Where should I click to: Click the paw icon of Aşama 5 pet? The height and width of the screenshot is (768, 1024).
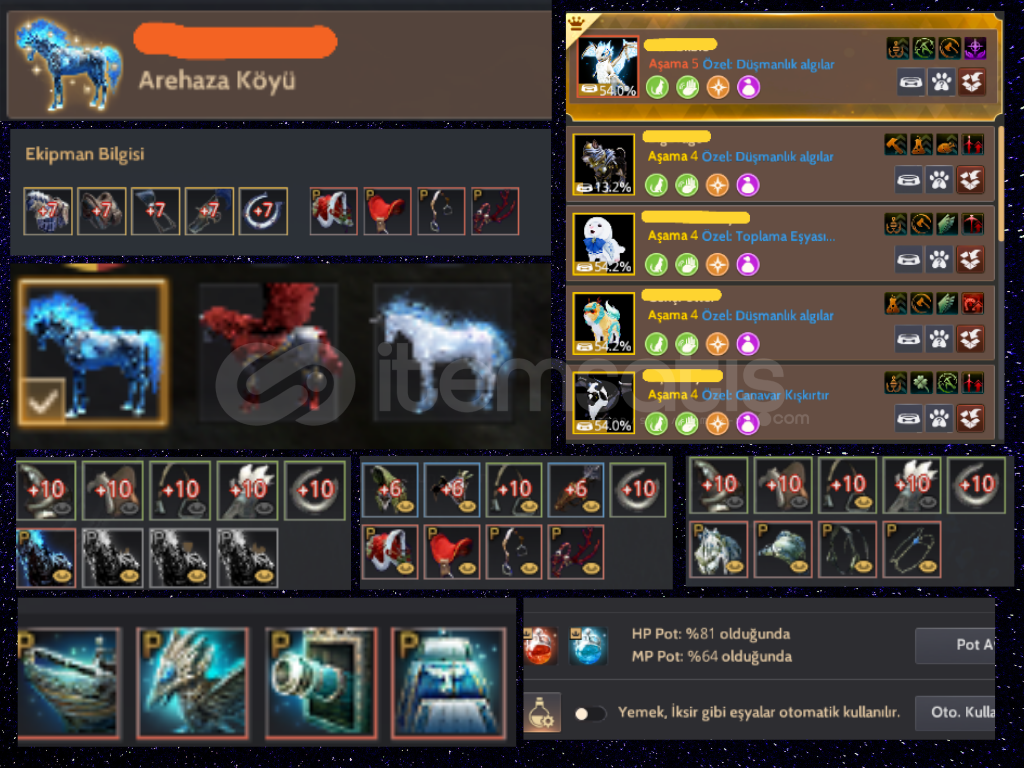pos(941,82)
